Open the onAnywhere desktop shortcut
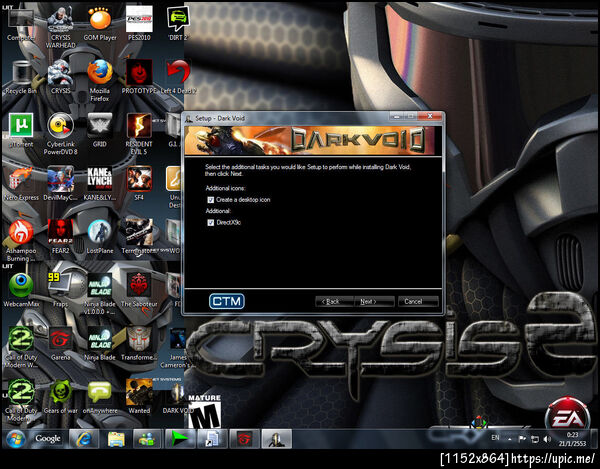The image size is (600, 469). (x=100, y=397)
